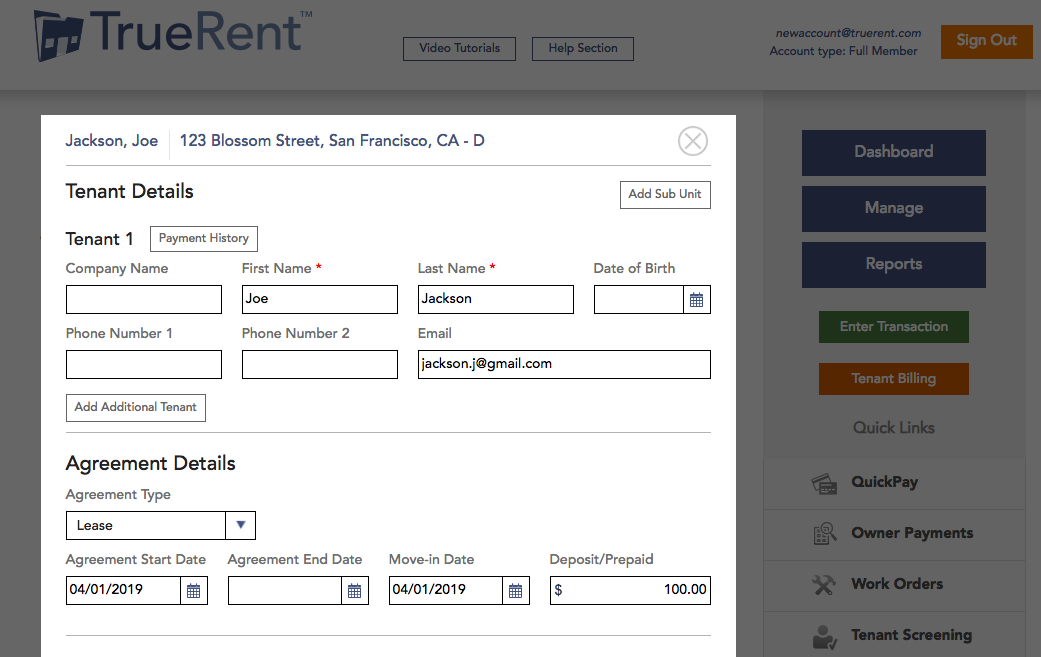Viewport: 1041px width, 657px height.
Task: Click the Work Orders tools icon
Action: pos(824,585)
